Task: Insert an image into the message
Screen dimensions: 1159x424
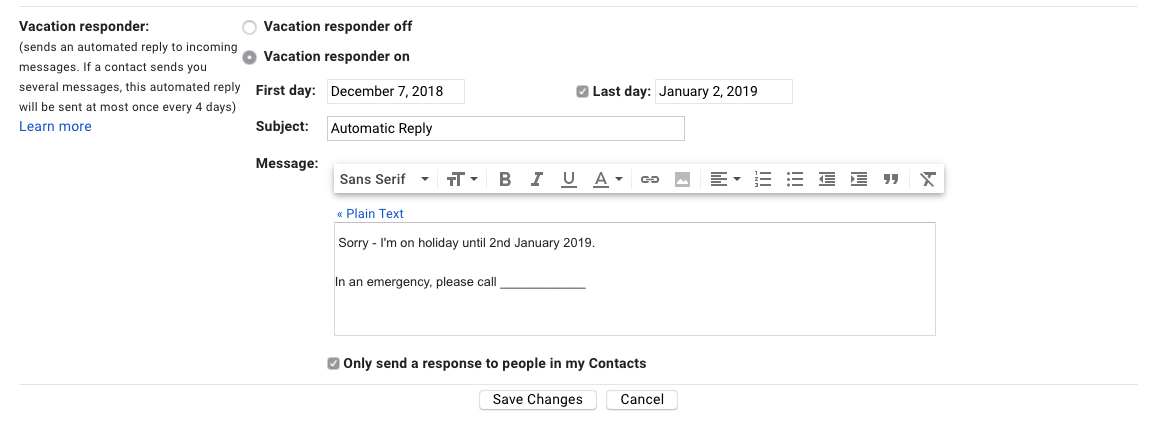Action: 683,179
